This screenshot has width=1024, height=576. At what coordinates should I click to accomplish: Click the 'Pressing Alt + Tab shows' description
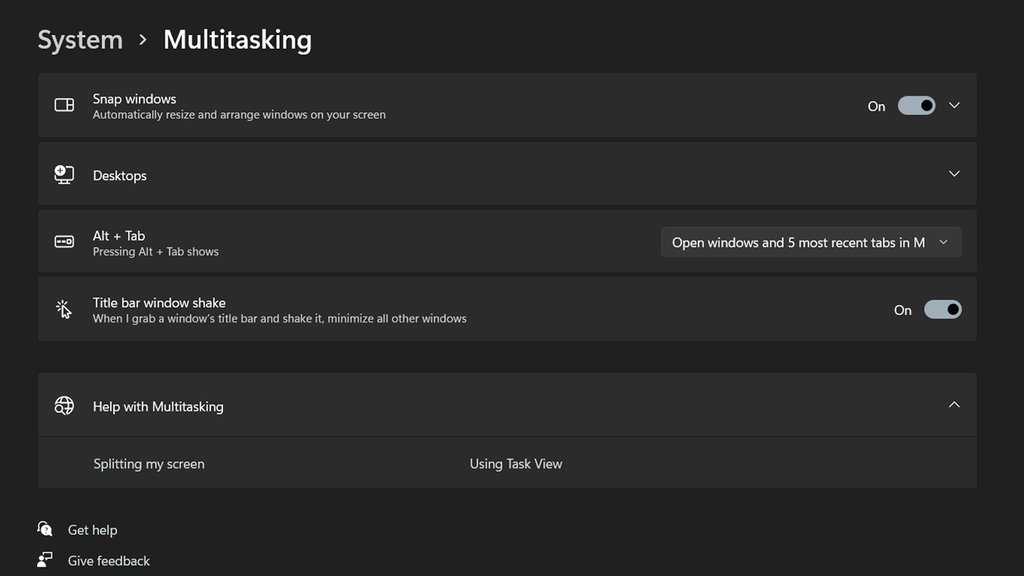coord(155,252)
